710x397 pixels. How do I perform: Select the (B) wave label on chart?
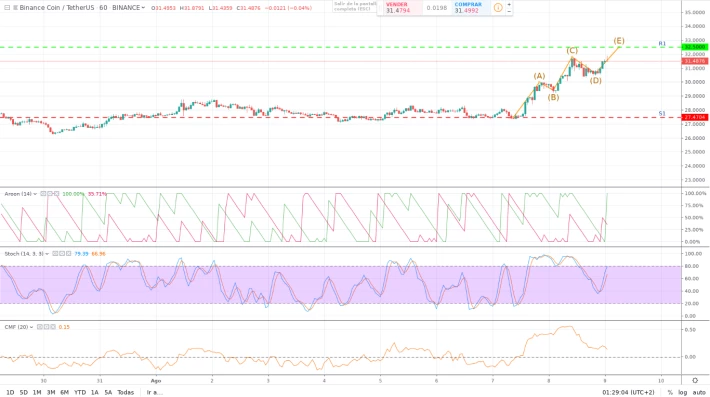click(553, 97)
